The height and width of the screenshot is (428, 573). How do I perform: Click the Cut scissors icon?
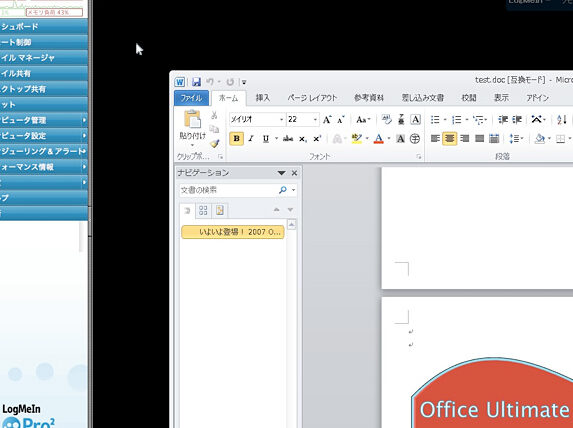pyautogui.click(x=214, y=115)
